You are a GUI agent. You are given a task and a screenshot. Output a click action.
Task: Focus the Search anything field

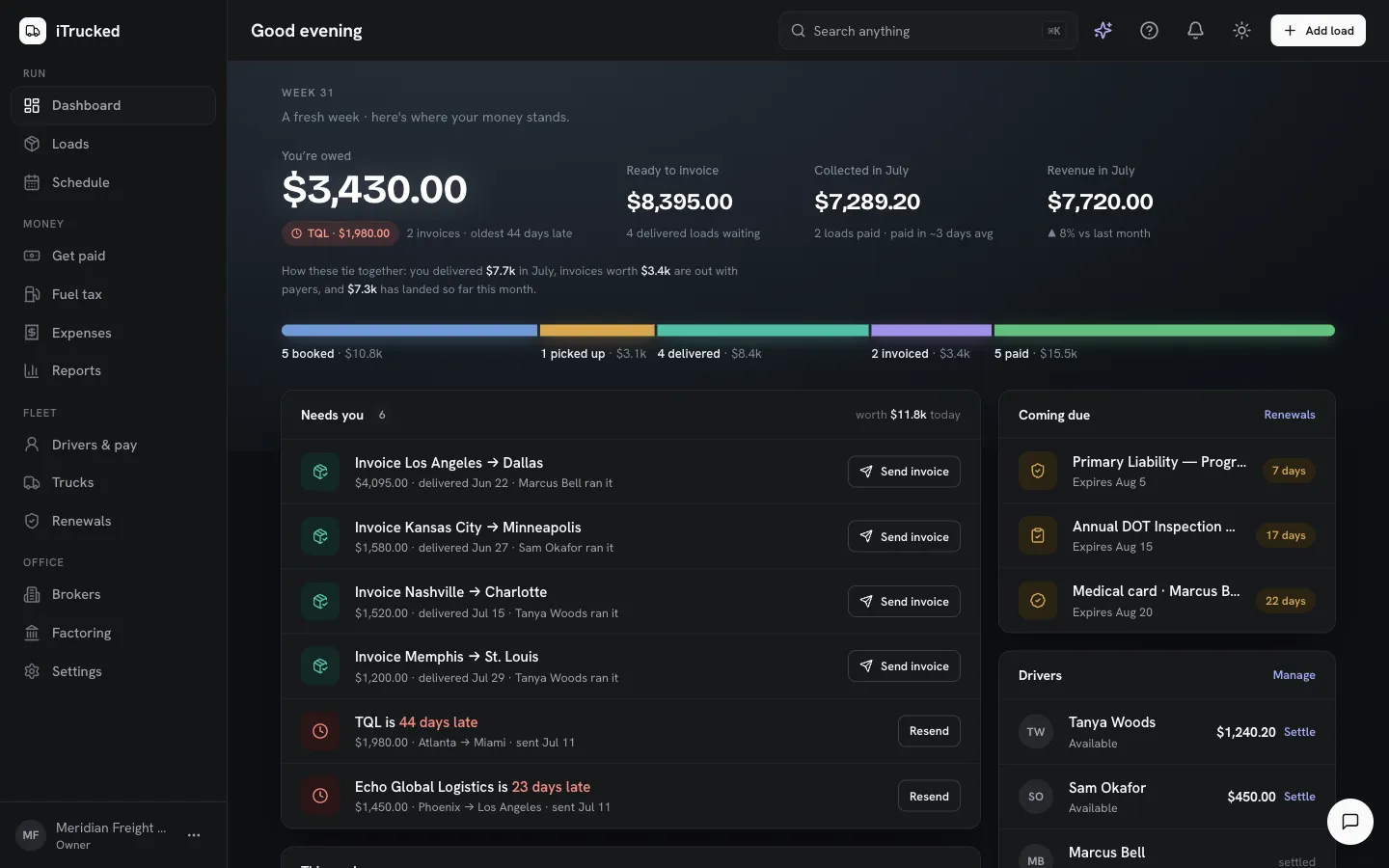[928, 31]
